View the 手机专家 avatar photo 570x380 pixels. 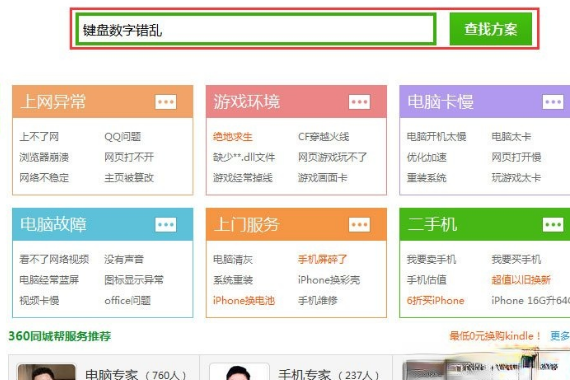click(x=240, y=372)
